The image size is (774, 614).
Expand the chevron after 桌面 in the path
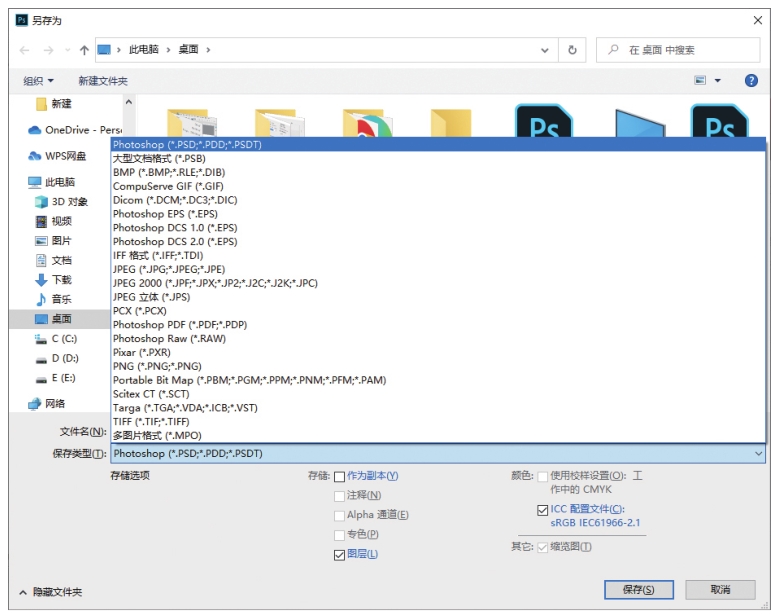click(x=208, y=50)
